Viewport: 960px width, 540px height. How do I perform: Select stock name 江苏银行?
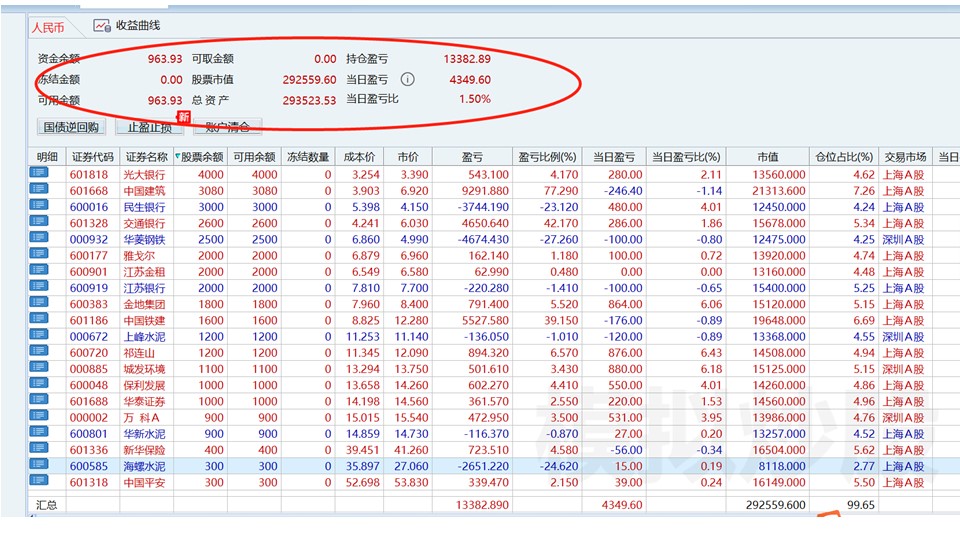pos(144,288)
